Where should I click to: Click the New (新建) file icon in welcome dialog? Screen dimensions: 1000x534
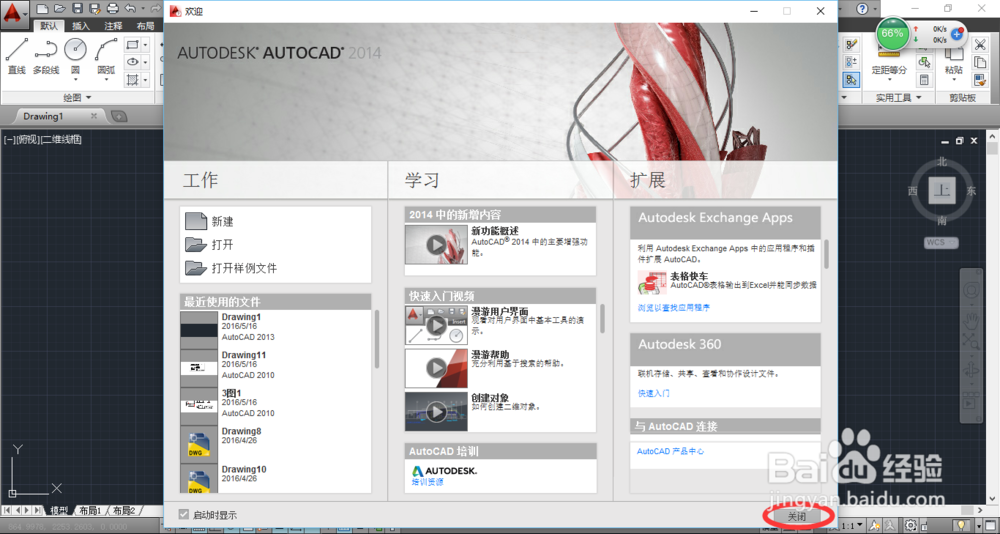196,221
